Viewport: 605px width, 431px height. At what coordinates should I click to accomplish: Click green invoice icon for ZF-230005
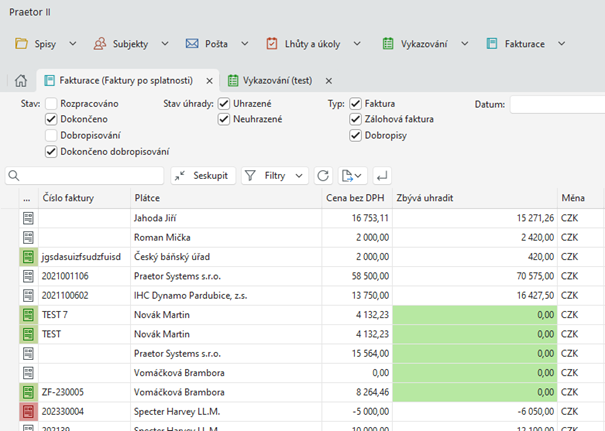(28, 390)
